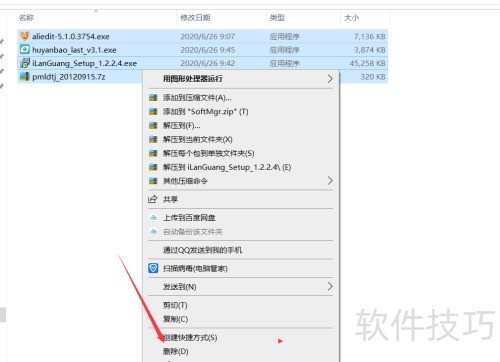This screenshot has height=362, width=500.
Task: Click the archive icon beside 添加到 "SoftMgr.zip" (T)
Action: [153, 112]
